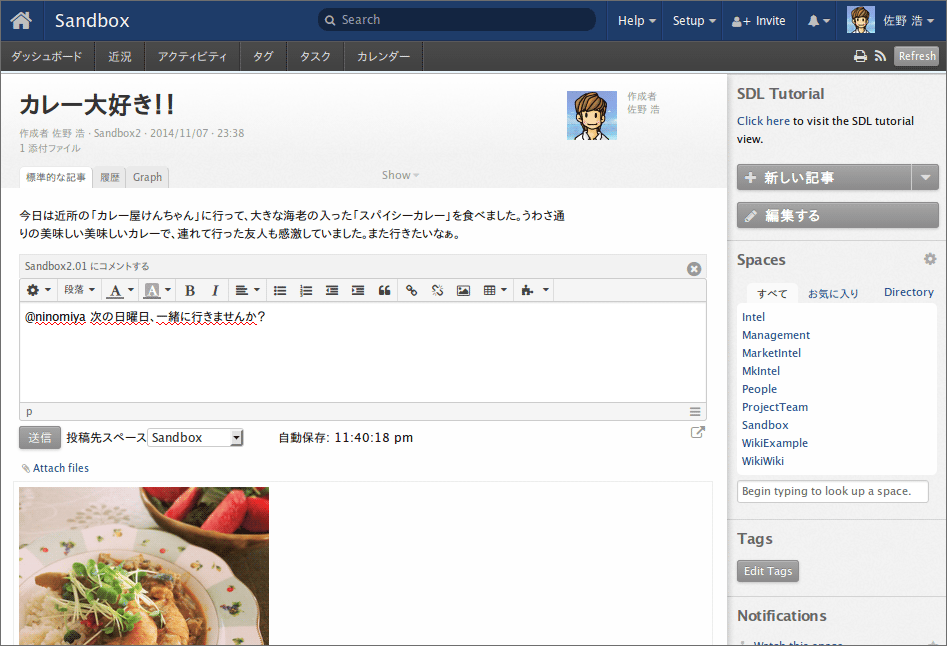The height and width of the screenshot is (646, 947).
Task: Open the user avatar in the top bar
Action: (861, 21)
